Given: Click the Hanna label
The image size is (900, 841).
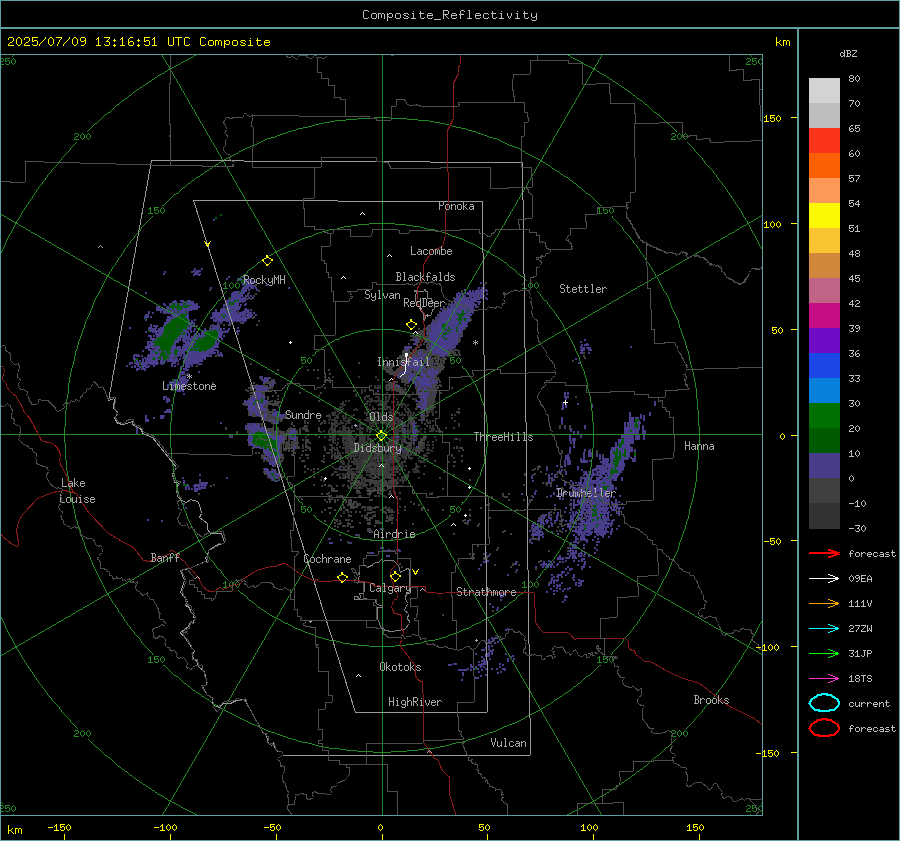Looking at the screenshot, I should 699,446.
